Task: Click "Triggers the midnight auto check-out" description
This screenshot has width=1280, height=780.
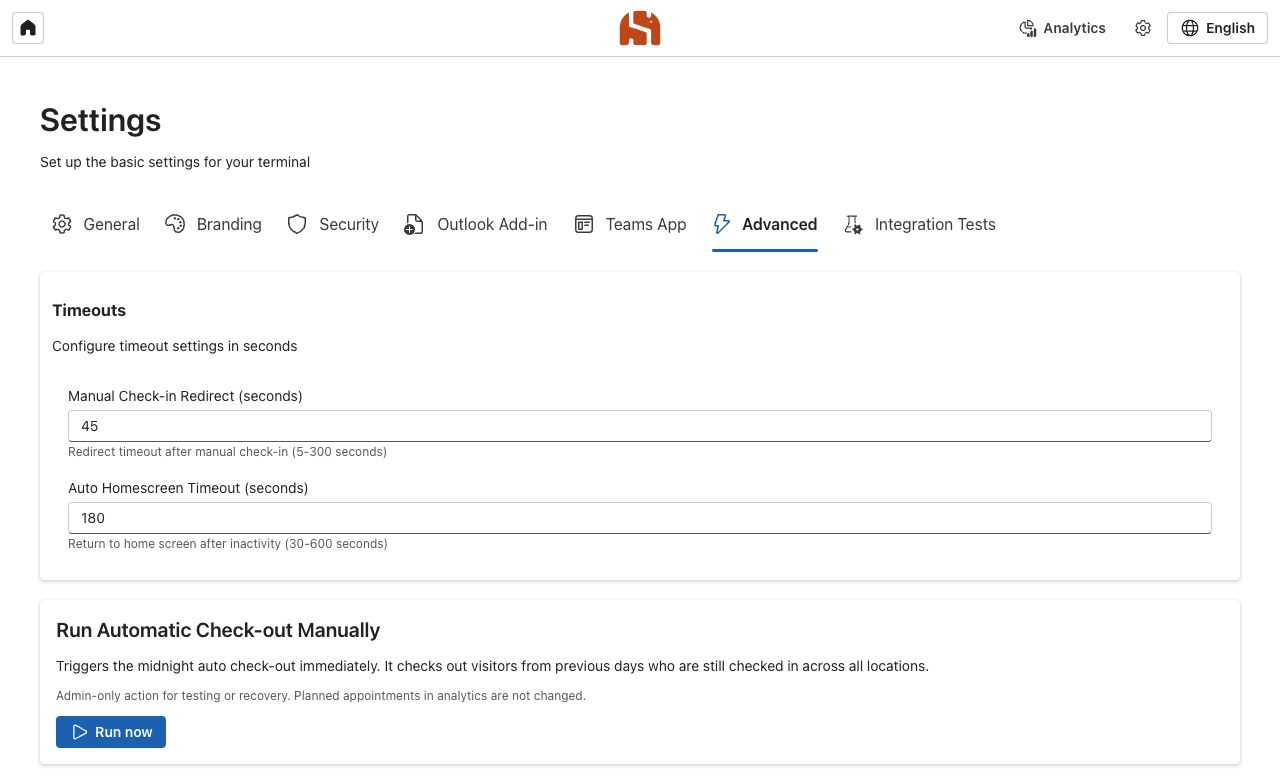Action: tap(492, 666)
